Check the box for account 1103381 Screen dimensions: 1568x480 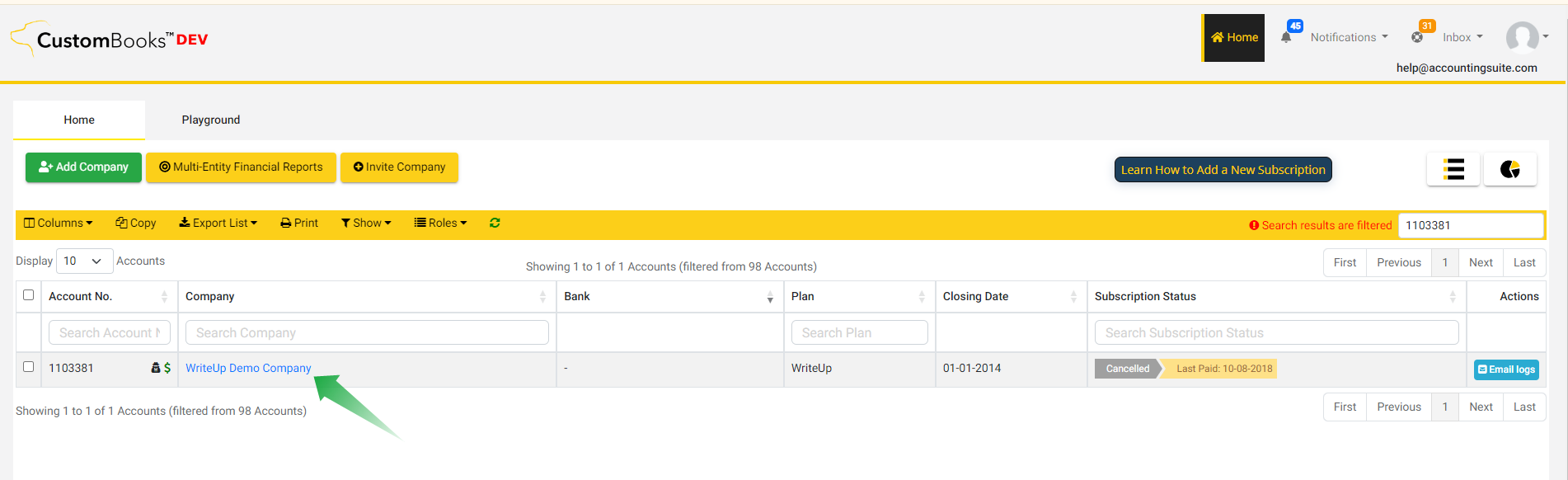point(29,367)
